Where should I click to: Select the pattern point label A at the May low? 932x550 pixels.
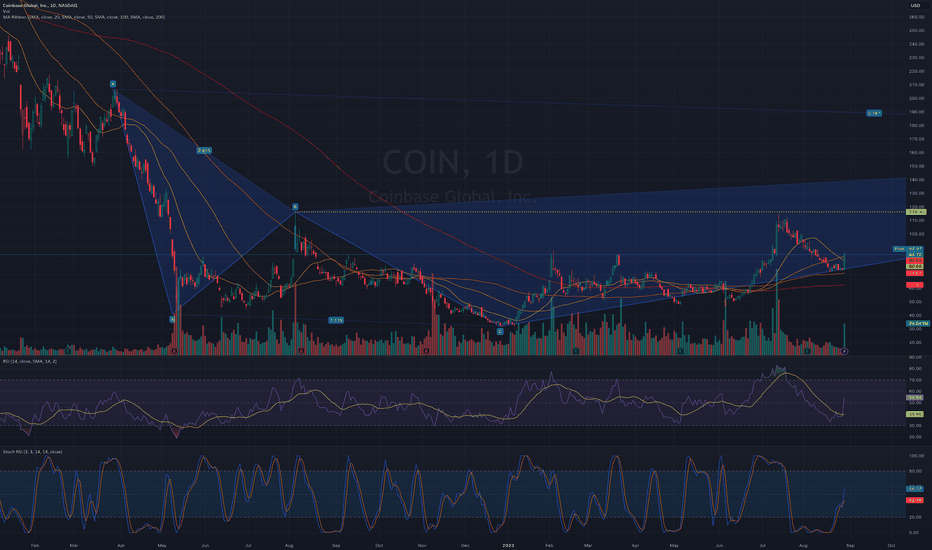[x=173, y=319]
